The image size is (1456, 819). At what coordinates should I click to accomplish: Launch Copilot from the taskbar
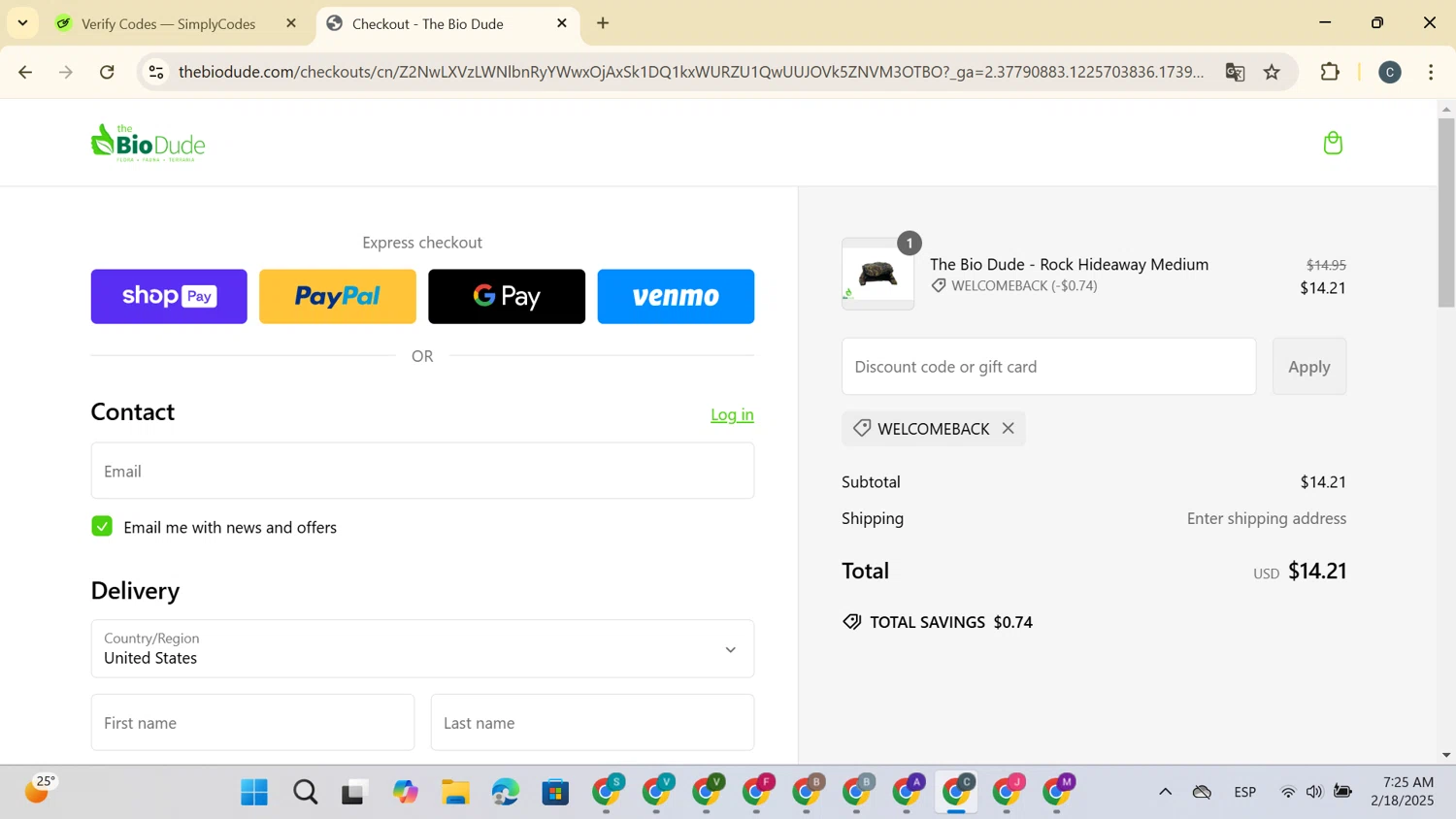[x=406, y=793]
